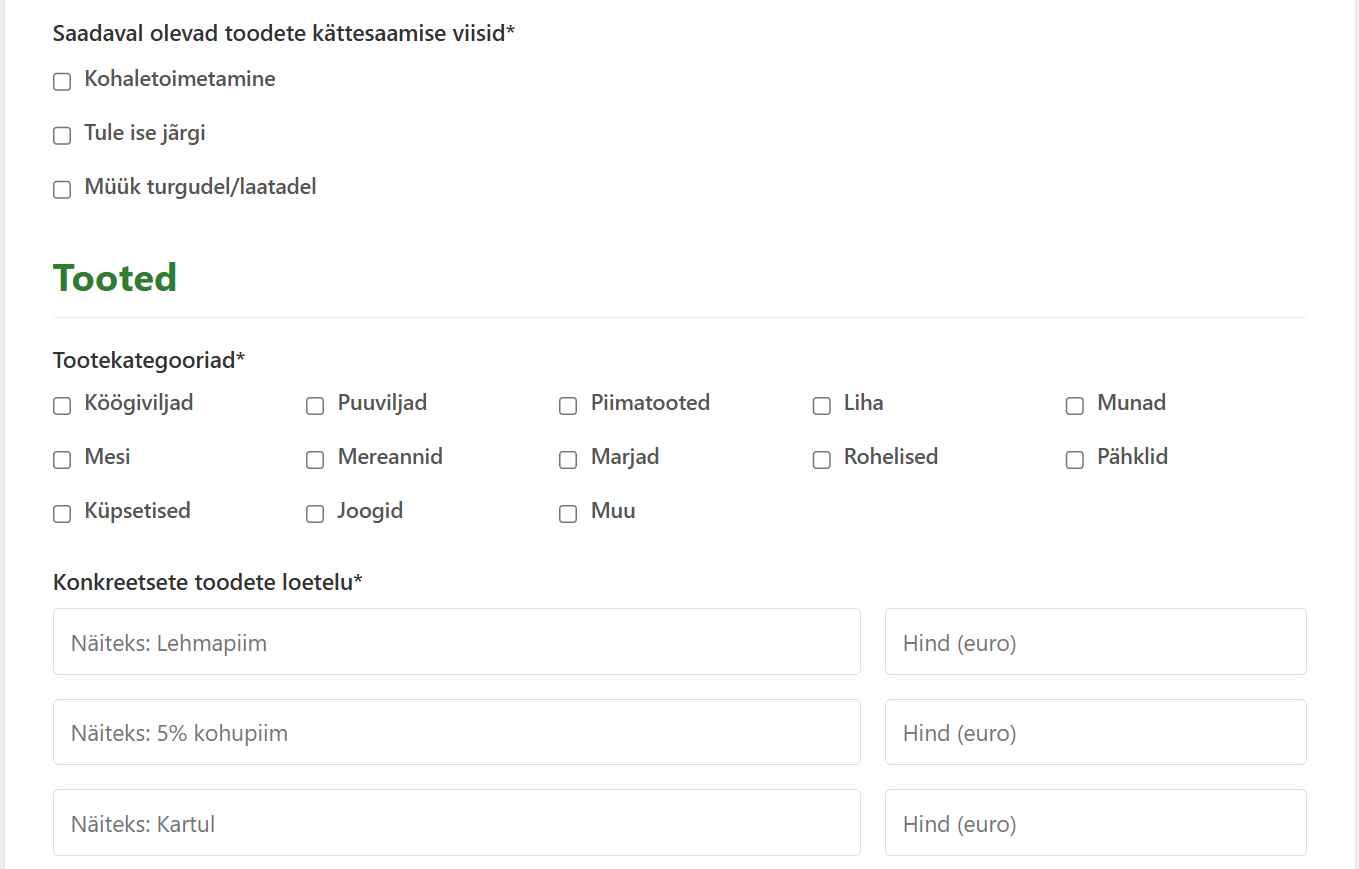Focus the first Hind (euro) field
The height and width of the screenshot is (869, 1359).
point(1096,642)
